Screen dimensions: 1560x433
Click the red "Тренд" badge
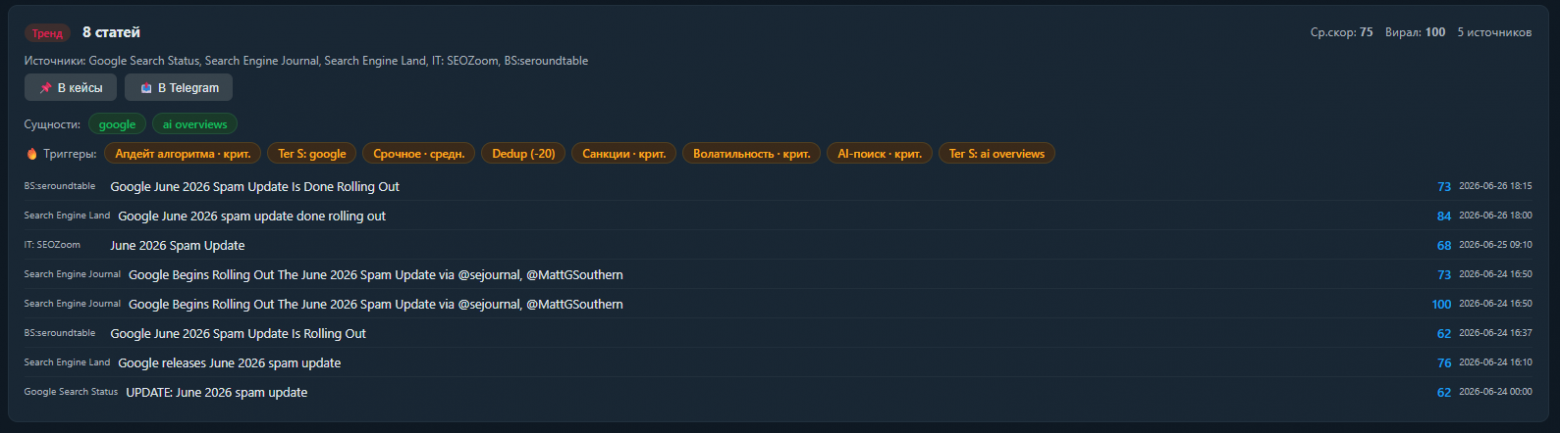[x=47, y=33]
